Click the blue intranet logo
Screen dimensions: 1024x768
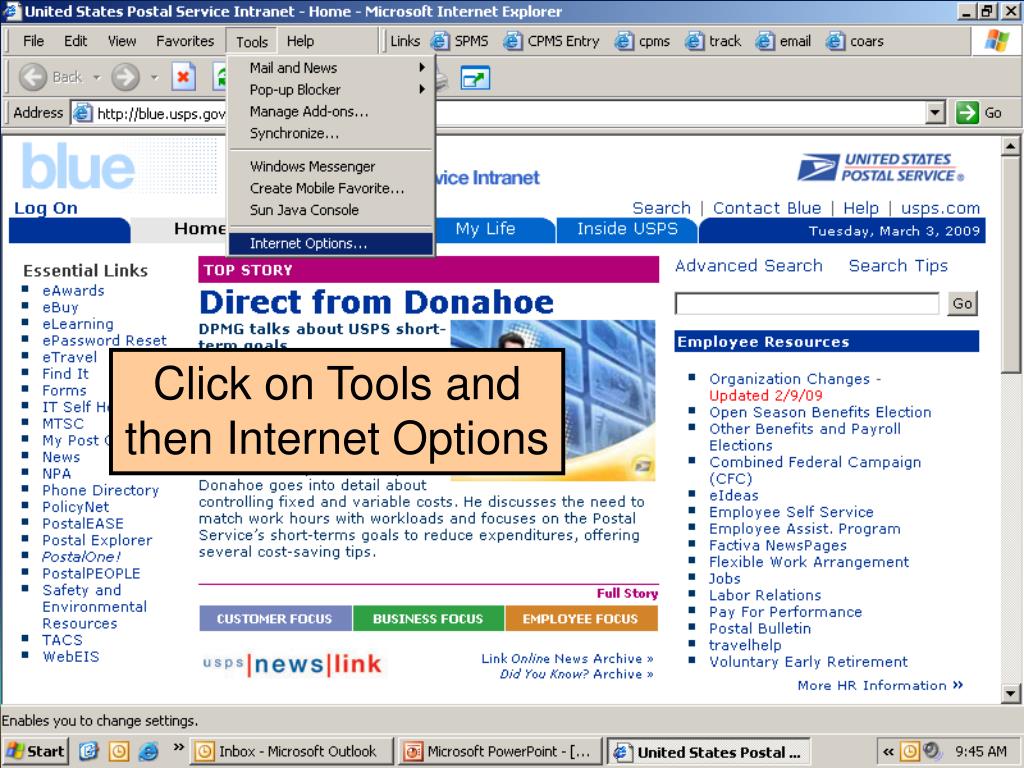[78, 167]
